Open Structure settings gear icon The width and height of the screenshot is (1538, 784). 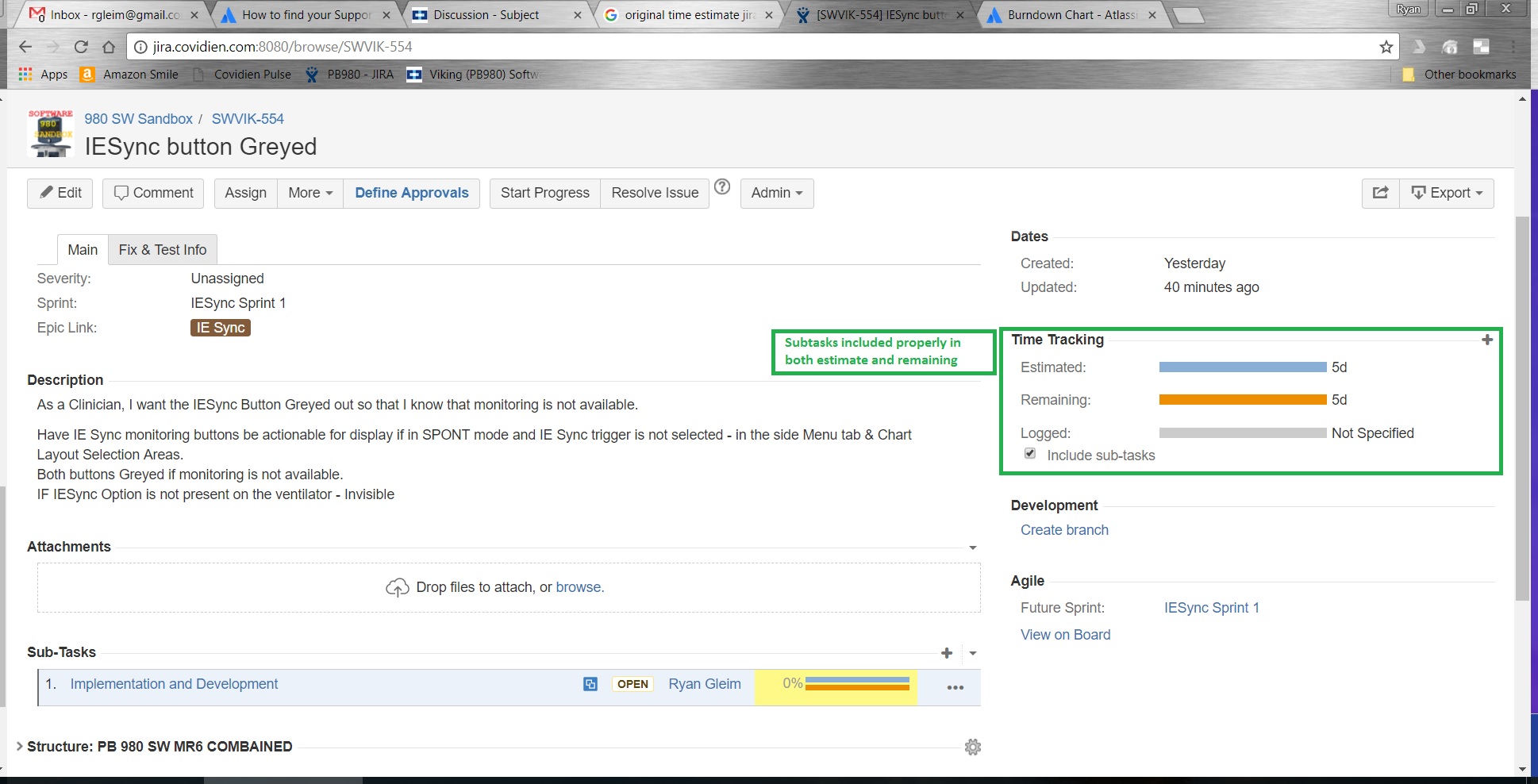(973, 747)
